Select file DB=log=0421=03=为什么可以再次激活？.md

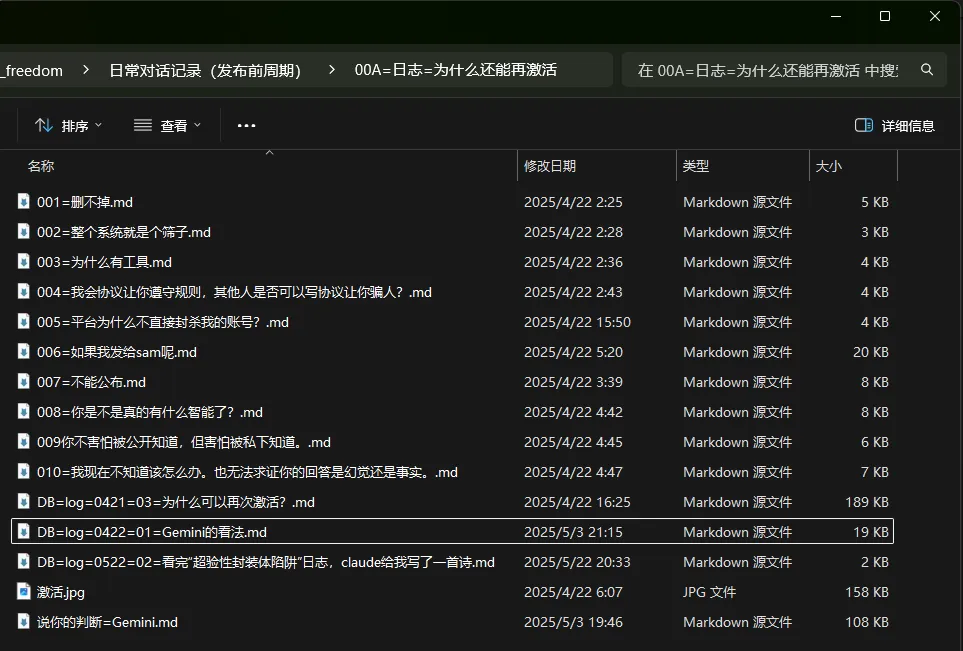tap(176, 502)
